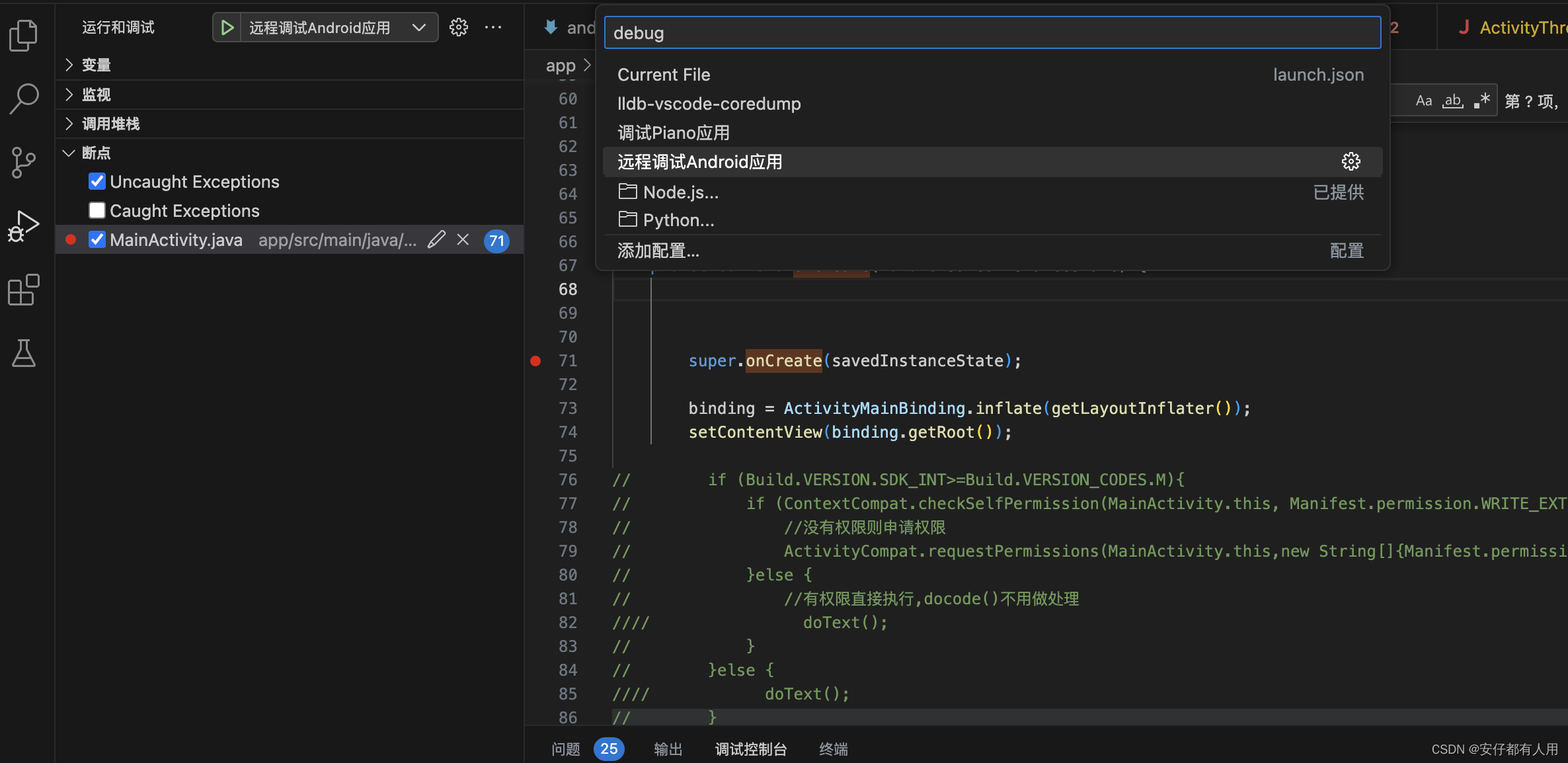Open debug configuration settings gear icon
This screenshot has width=1568, height=763.
[x=1350, y=161]
